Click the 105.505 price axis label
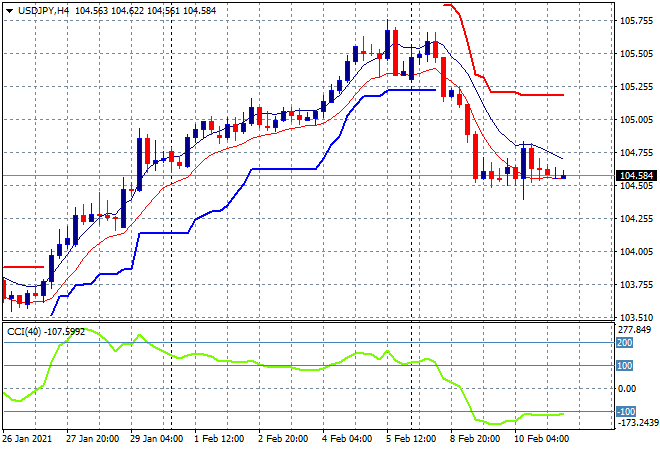The image size is (660, 450). point(636,53)
